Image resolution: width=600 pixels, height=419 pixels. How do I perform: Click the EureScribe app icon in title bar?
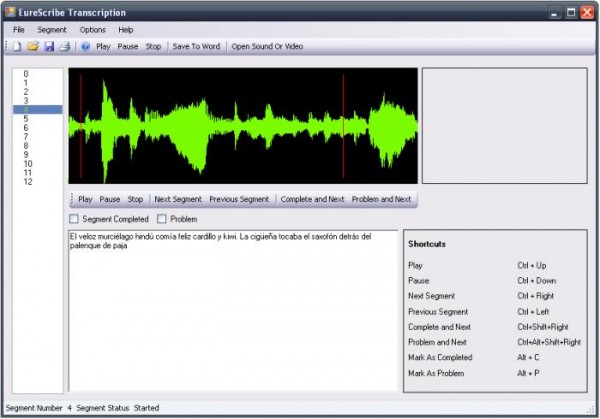point(10,12)
